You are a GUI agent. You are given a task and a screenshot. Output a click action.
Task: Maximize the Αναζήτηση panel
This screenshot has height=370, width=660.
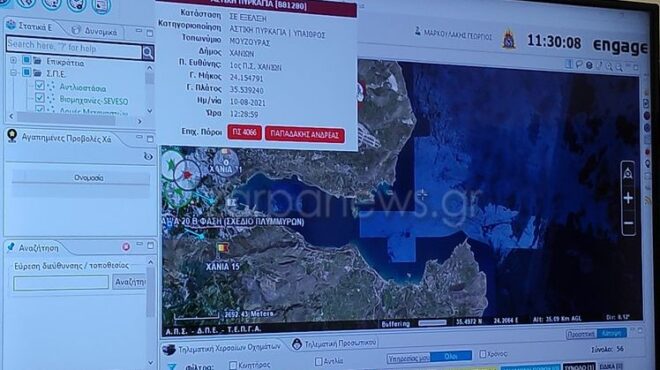coord(150,245)
